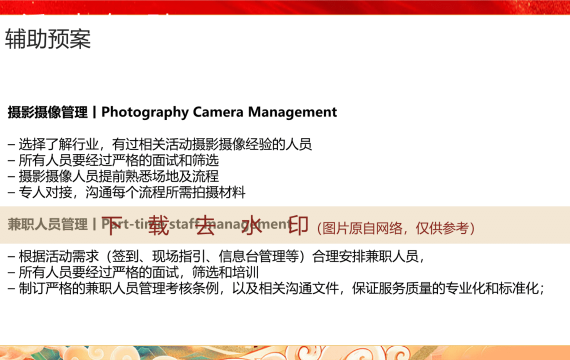Click the heading 摄影摄像管理 | Photography Camera Management

click(x=172, y=112)
